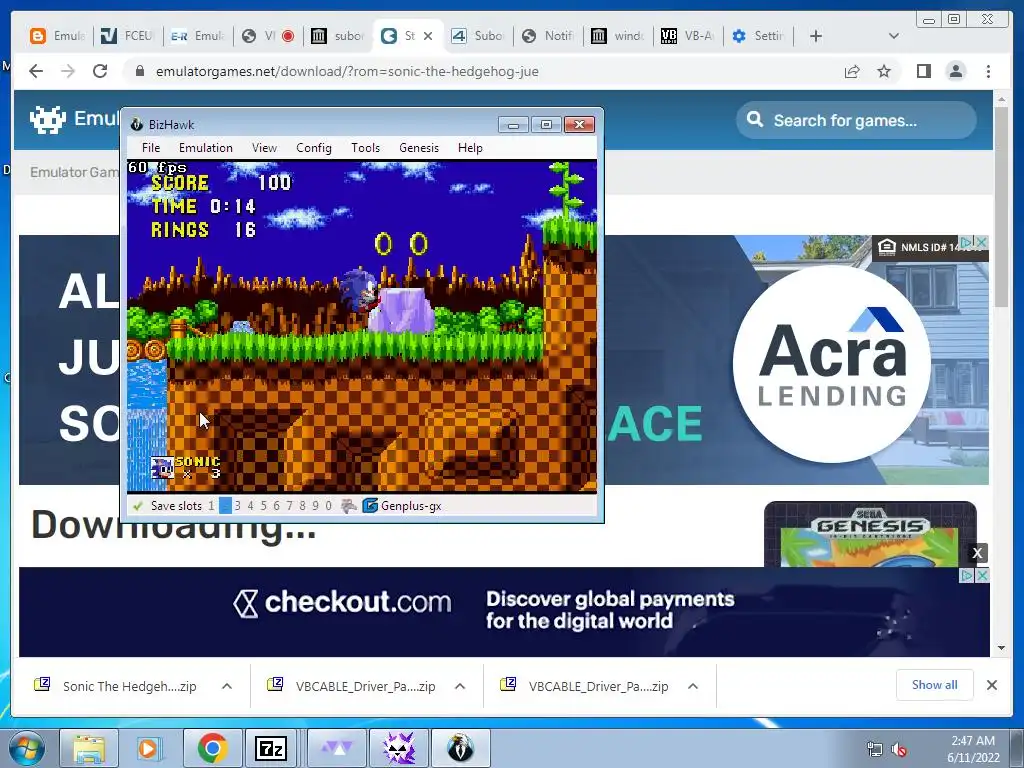Open the Config menu in BizHawk

click(x=313, y=148)
